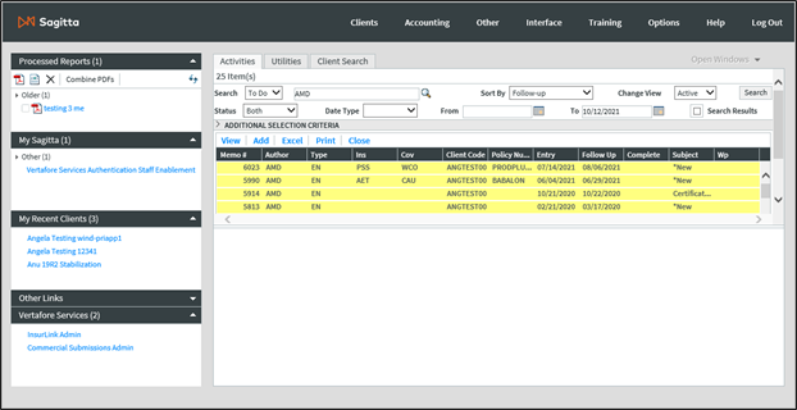The width and height of the screenshot is (797, 410).
Task: Check the Search Results checkbox
Action: pyautogui.click(x=697, y=111)
